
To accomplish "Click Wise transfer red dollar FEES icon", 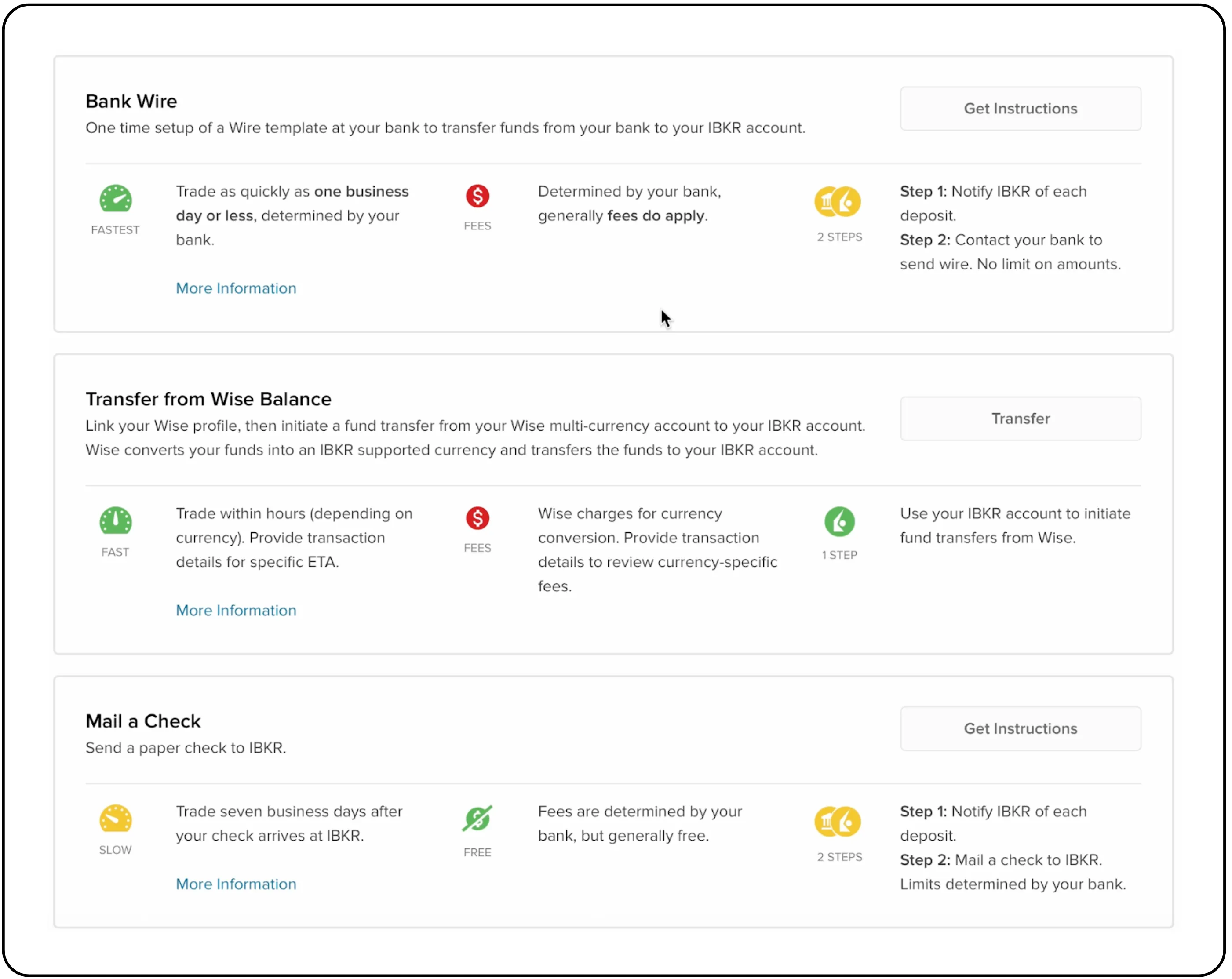I will tap(477, 518).
